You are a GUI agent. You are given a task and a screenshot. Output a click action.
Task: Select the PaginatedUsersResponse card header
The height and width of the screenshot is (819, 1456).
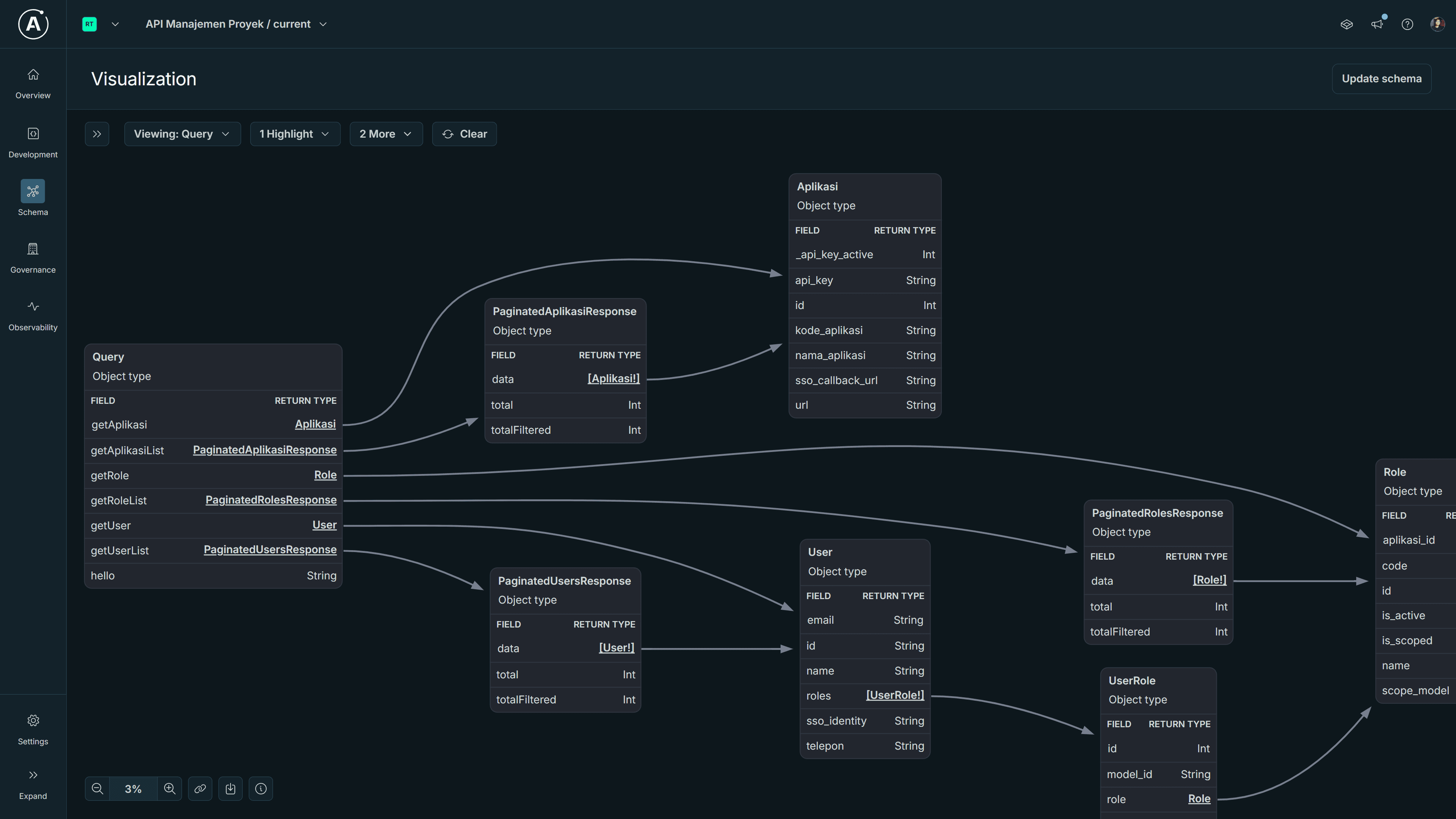click(565, 590)
